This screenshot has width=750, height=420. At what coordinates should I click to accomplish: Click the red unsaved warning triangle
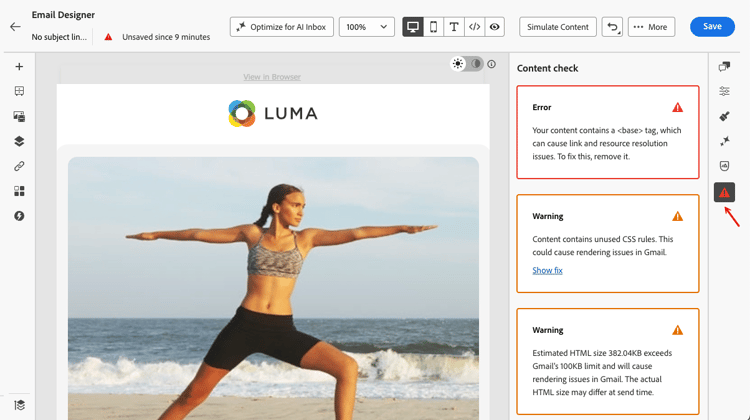coord(109,37)
